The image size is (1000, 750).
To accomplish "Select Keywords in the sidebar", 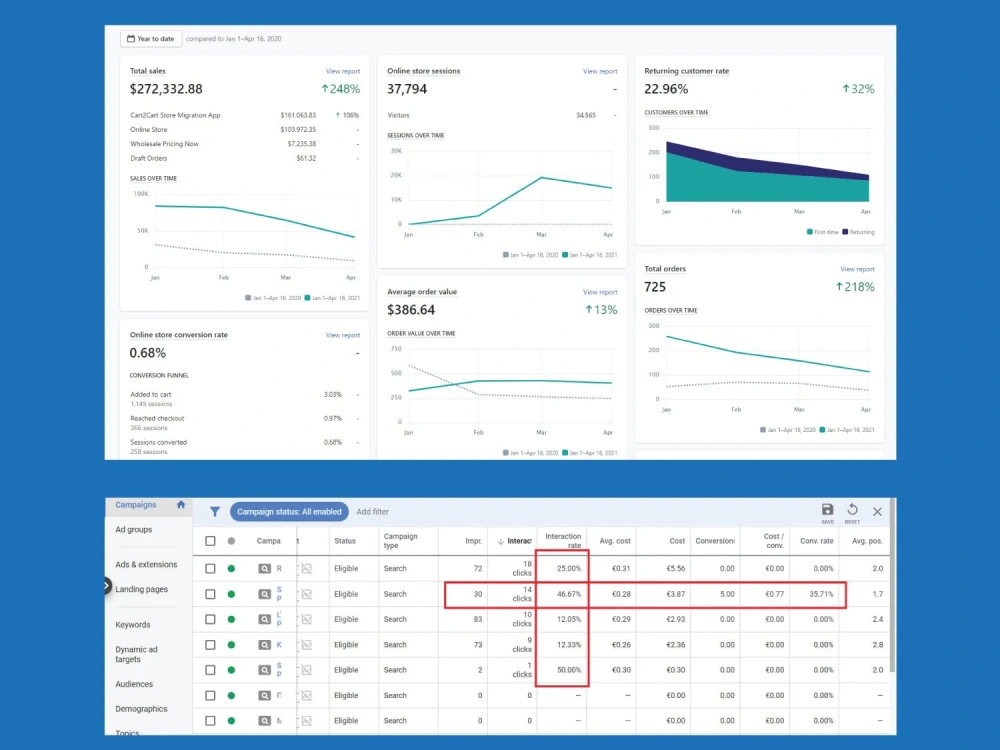I will click(x=133, y=625).
